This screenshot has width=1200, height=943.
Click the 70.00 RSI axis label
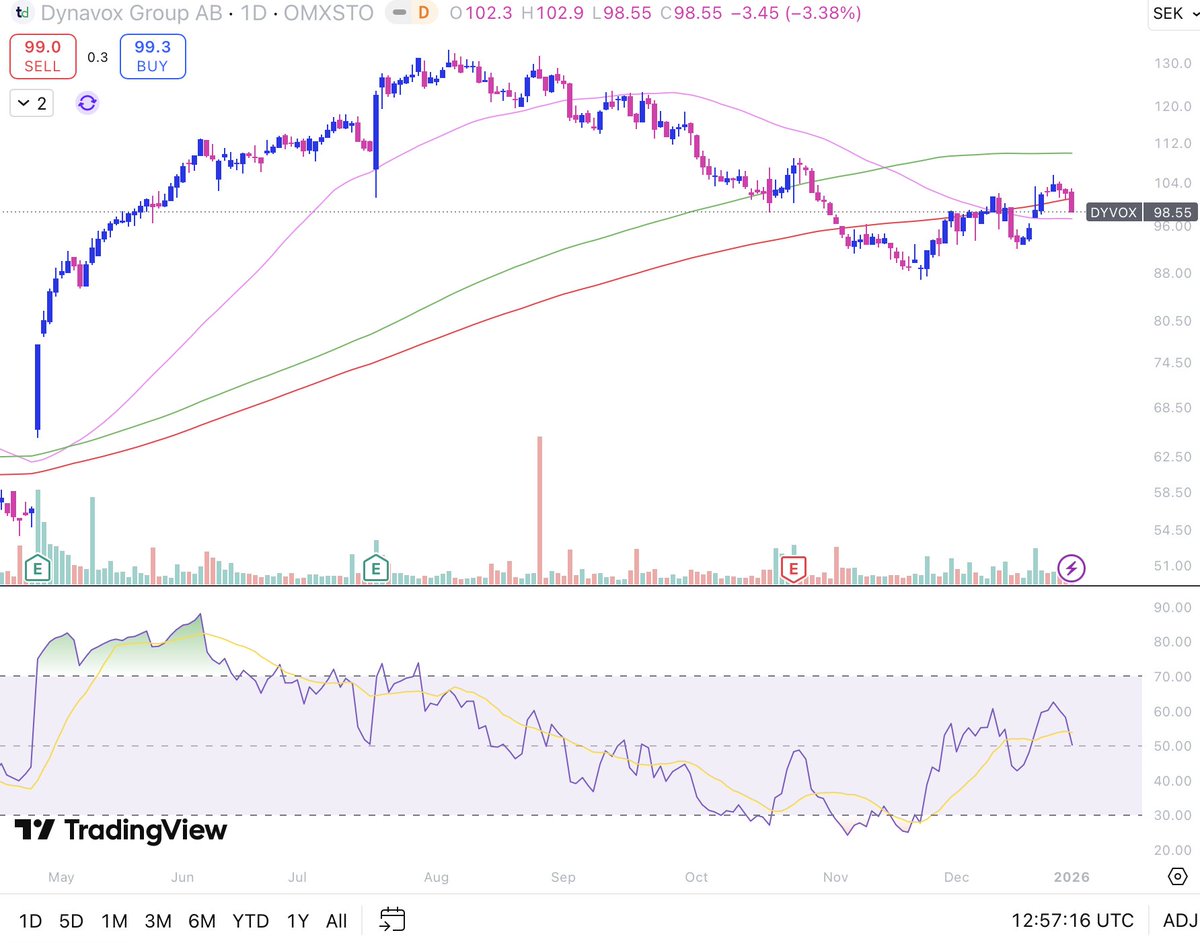[1172, 677]
